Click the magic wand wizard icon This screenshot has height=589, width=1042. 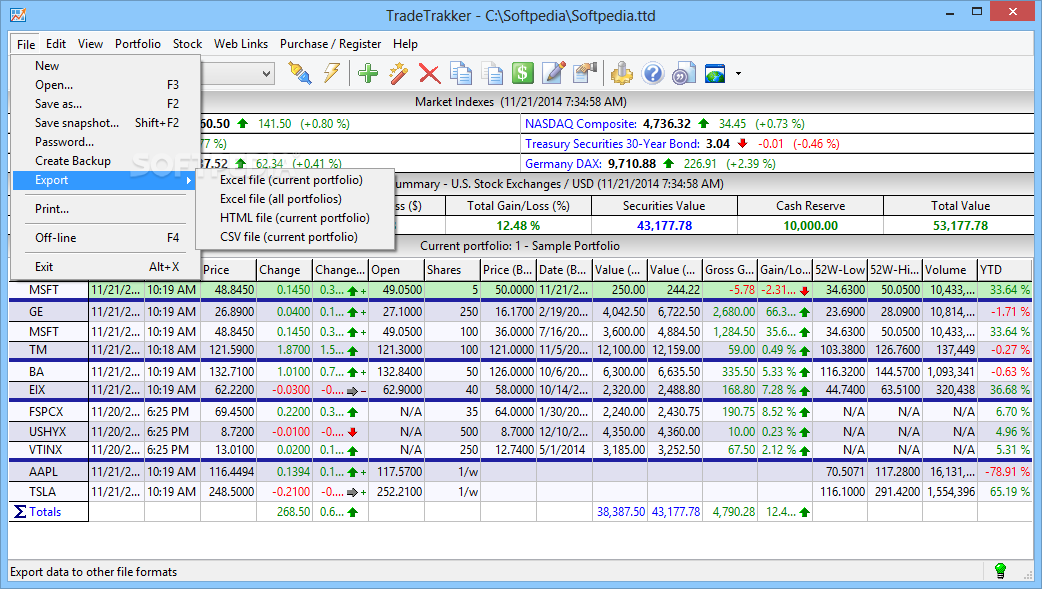[399, 73]
